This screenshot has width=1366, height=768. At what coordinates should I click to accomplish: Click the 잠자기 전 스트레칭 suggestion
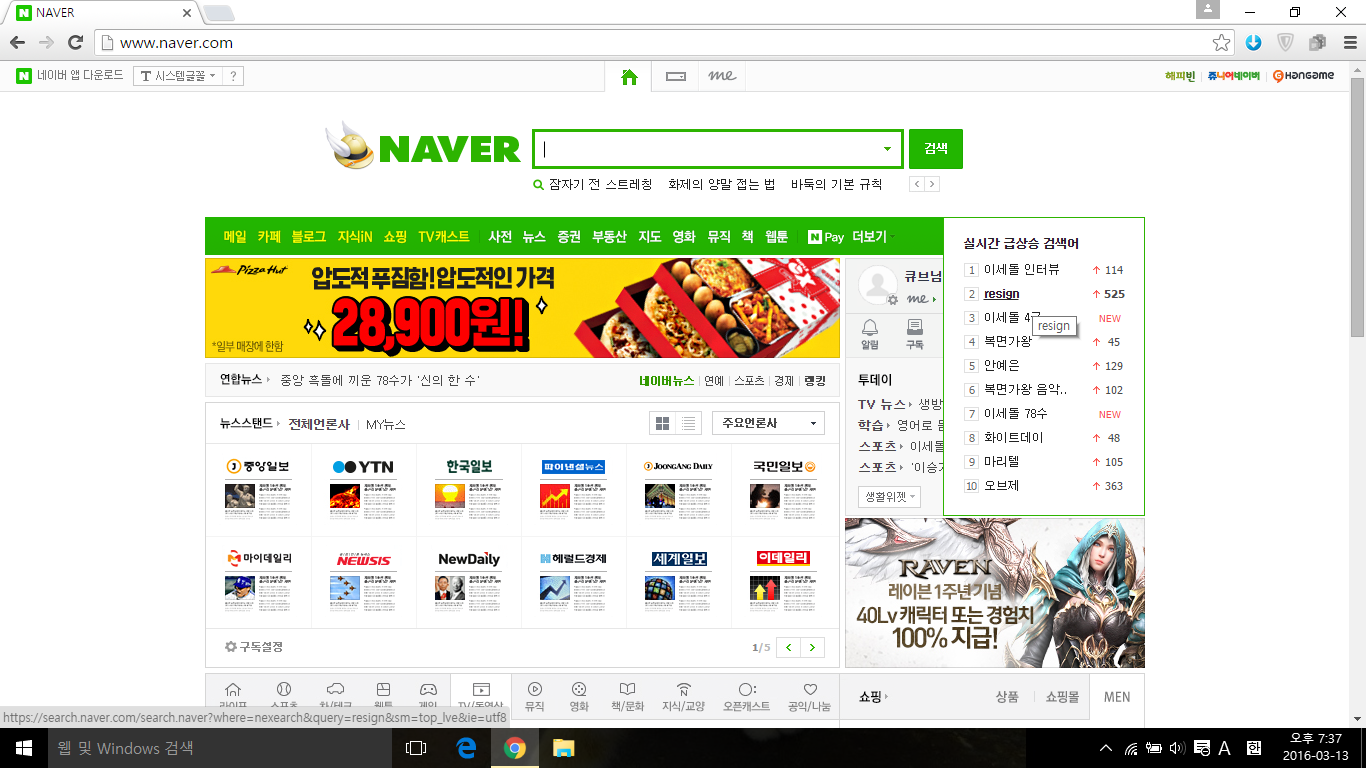coord(600,184)
